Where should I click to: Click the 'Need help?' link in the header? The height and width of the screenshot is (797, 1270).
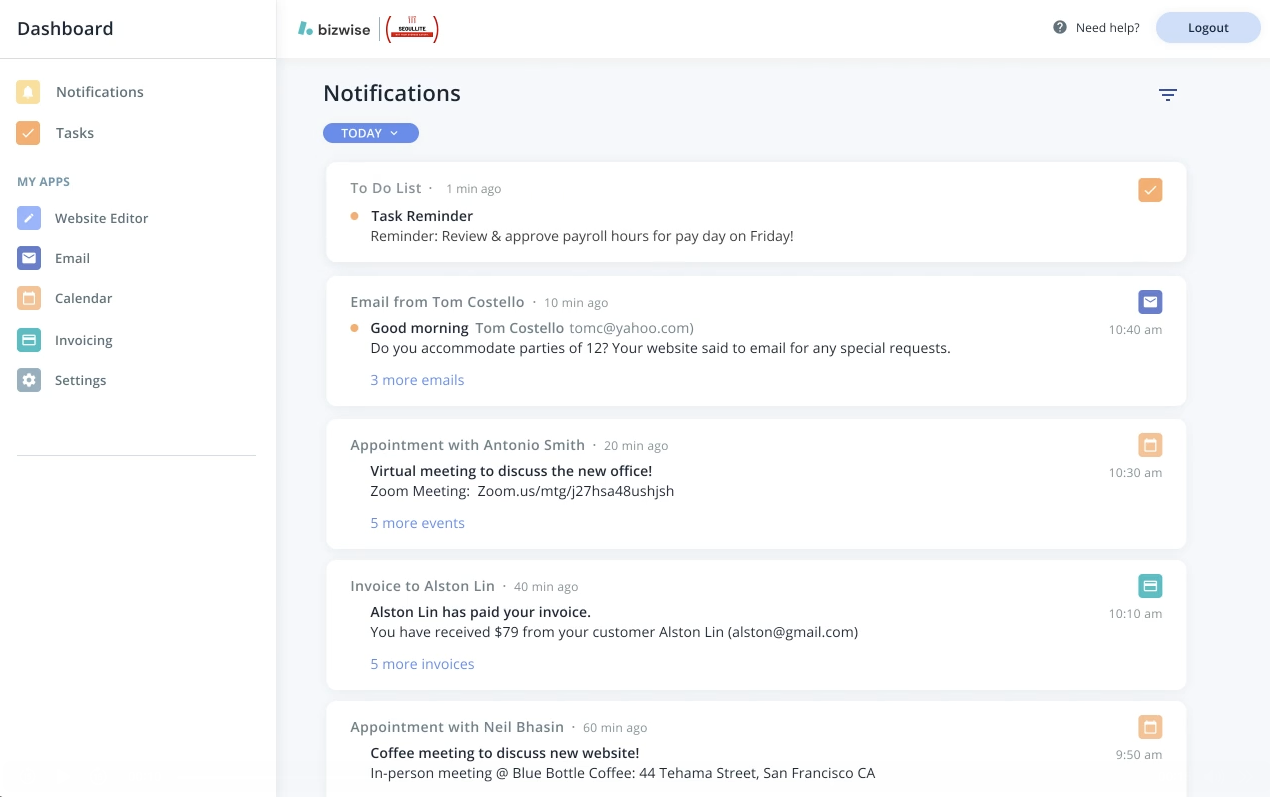coord(1106,27)
